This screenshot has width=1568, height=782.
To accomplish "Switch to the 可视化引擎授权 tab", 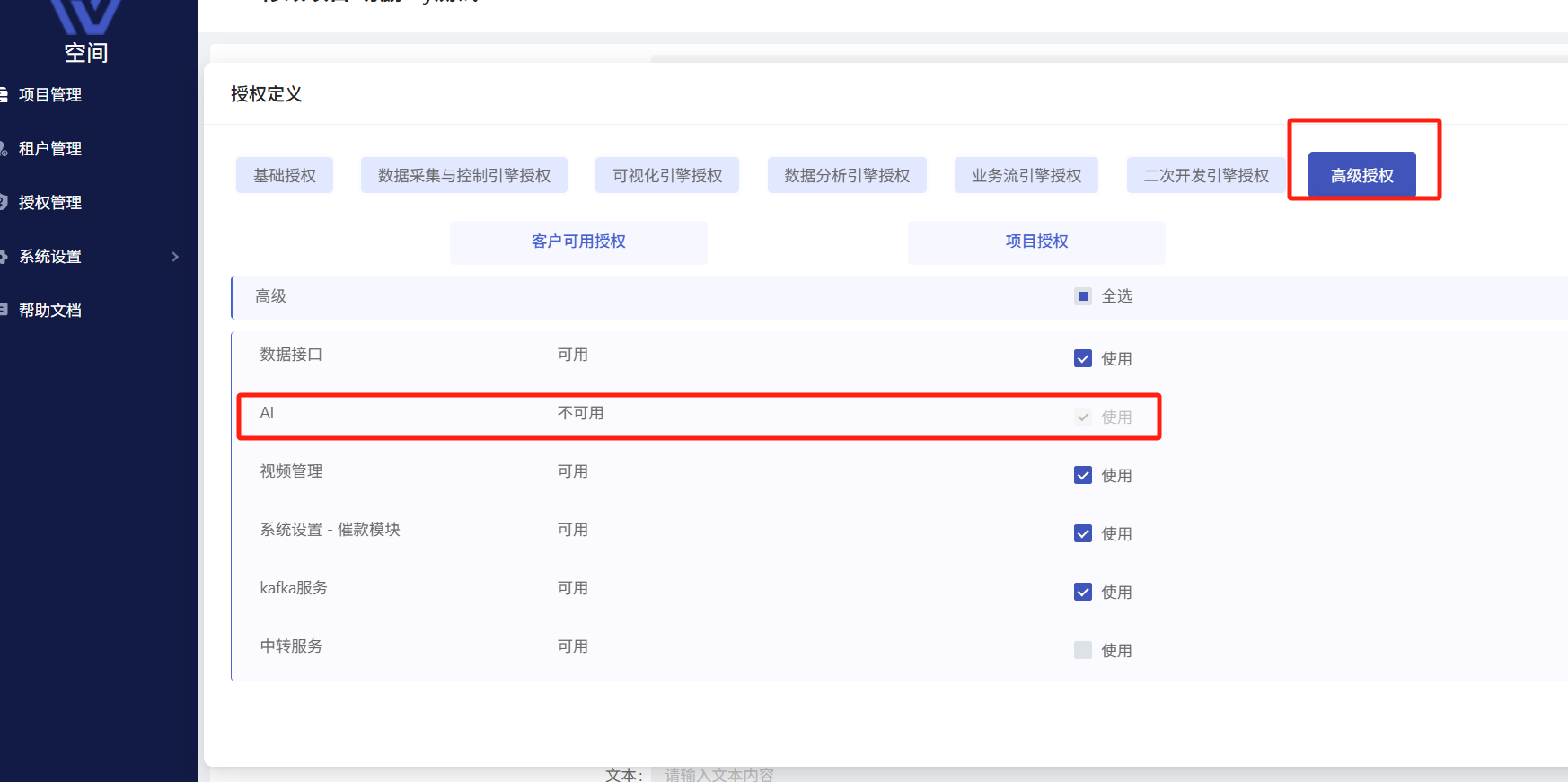I will (667, 175).
